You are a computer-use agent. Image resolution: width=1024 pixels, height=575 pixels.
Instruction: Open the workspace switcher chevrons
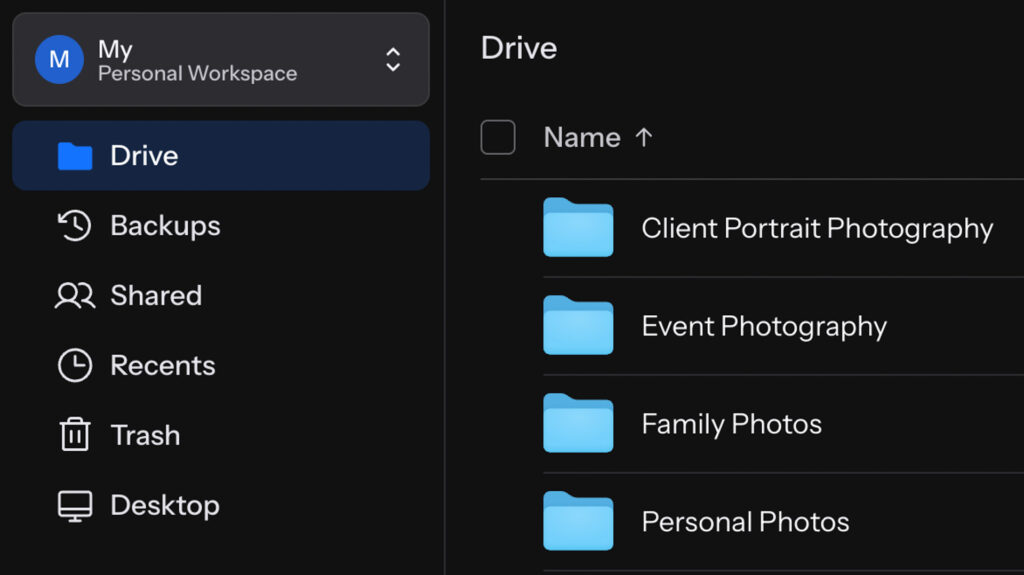[392, 59]
